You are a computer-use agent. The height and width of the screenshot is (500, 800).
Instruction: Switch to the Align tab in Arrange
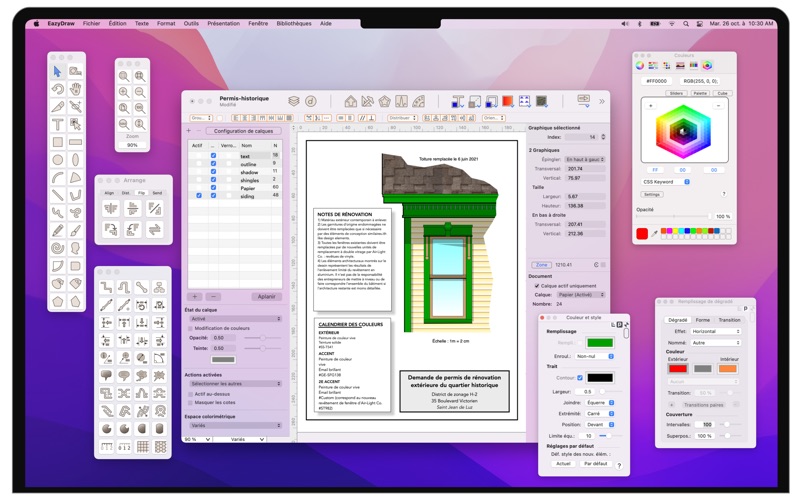click(x=109, y=193)
